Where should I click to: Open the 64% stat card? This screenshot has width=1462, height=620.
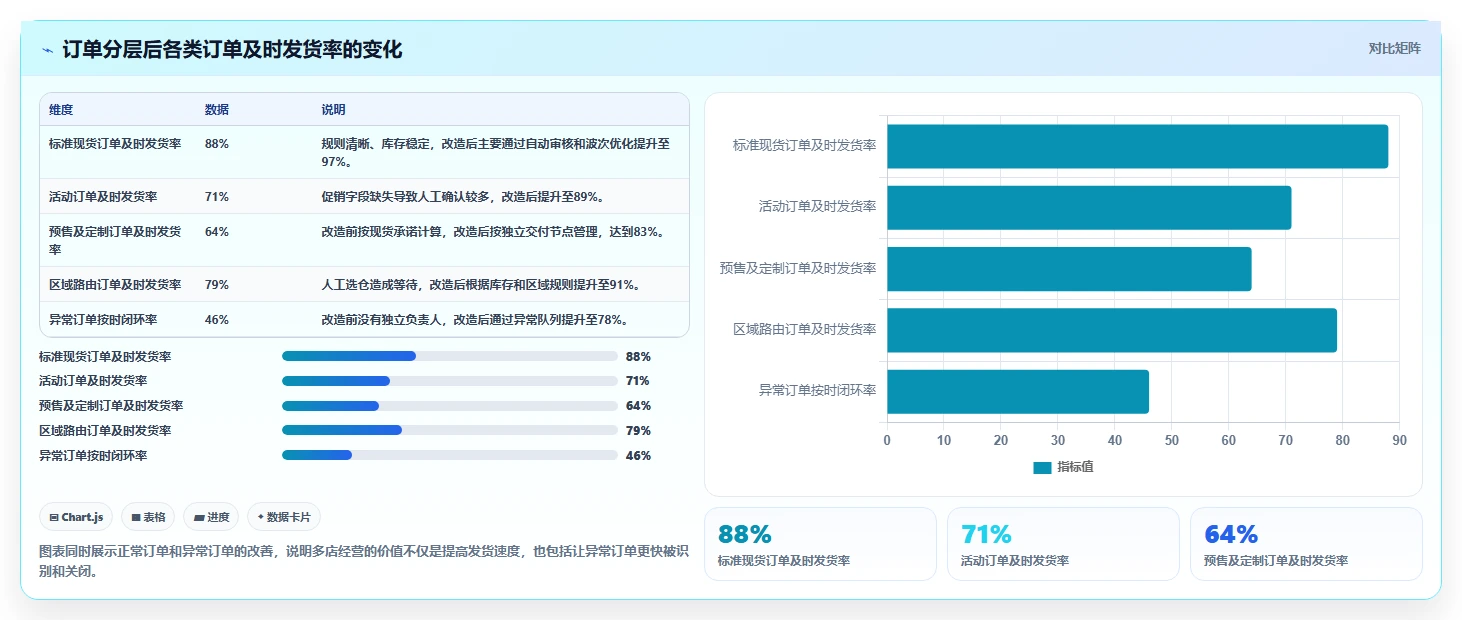(x=1306, y=544)
